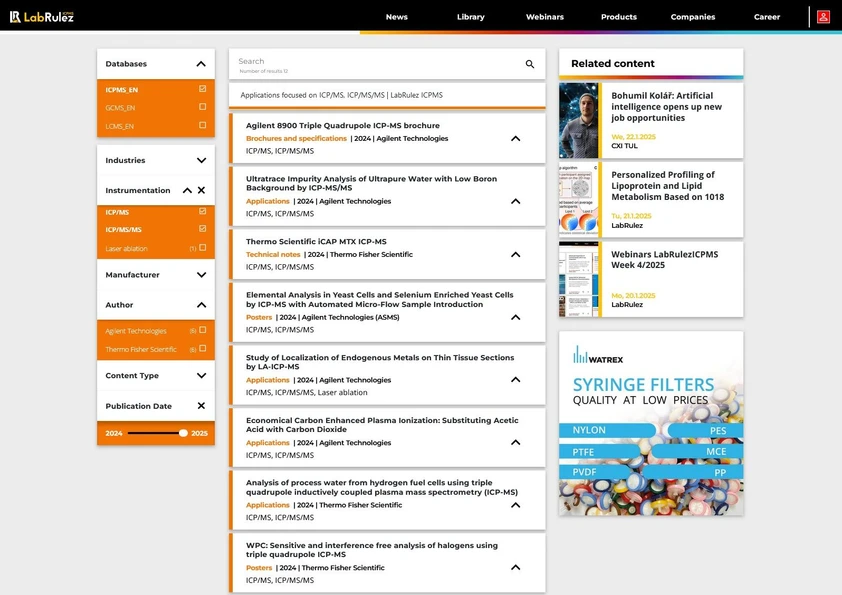842x595 pixels.
Task: Open Thermo Scientific iCAP MTX ICP-MS title
Action: click(316, 242)
